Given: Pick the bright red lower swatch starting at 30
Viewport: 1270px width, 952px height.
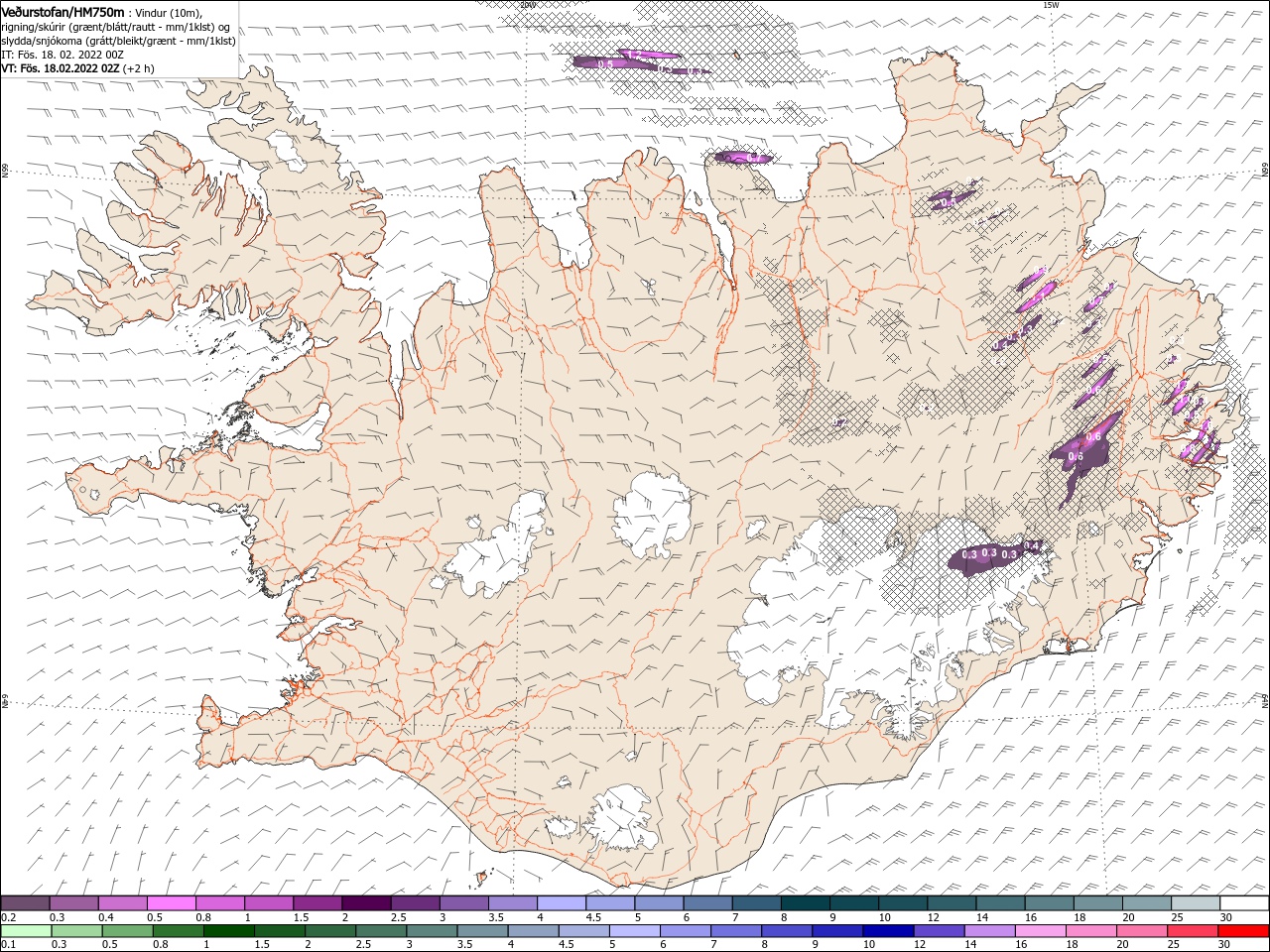Looking at the screenshot, I should point(1243,931).
